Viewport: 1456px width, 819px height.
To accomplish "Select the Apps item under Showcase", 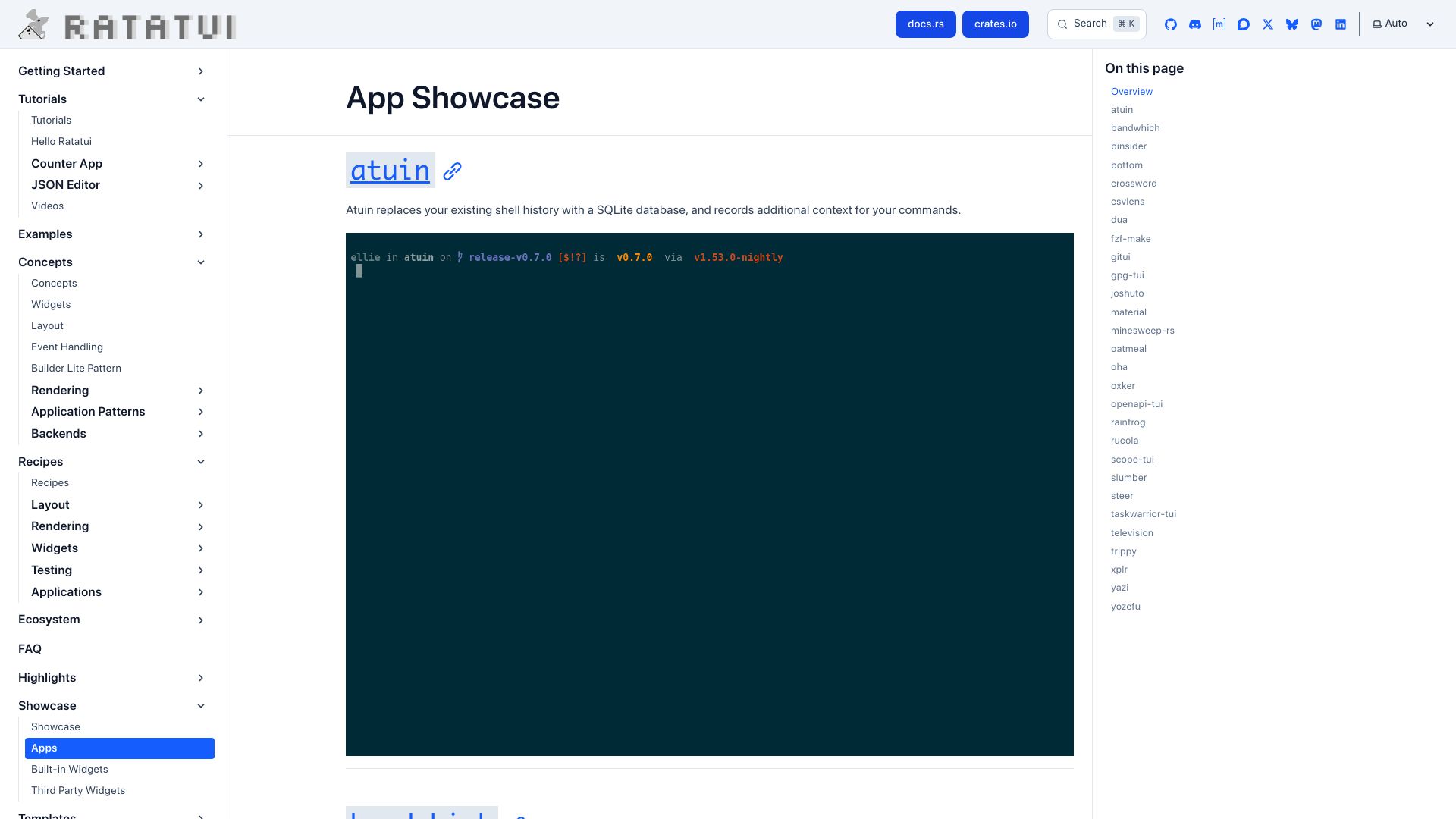I will click(x=120, y=748).
